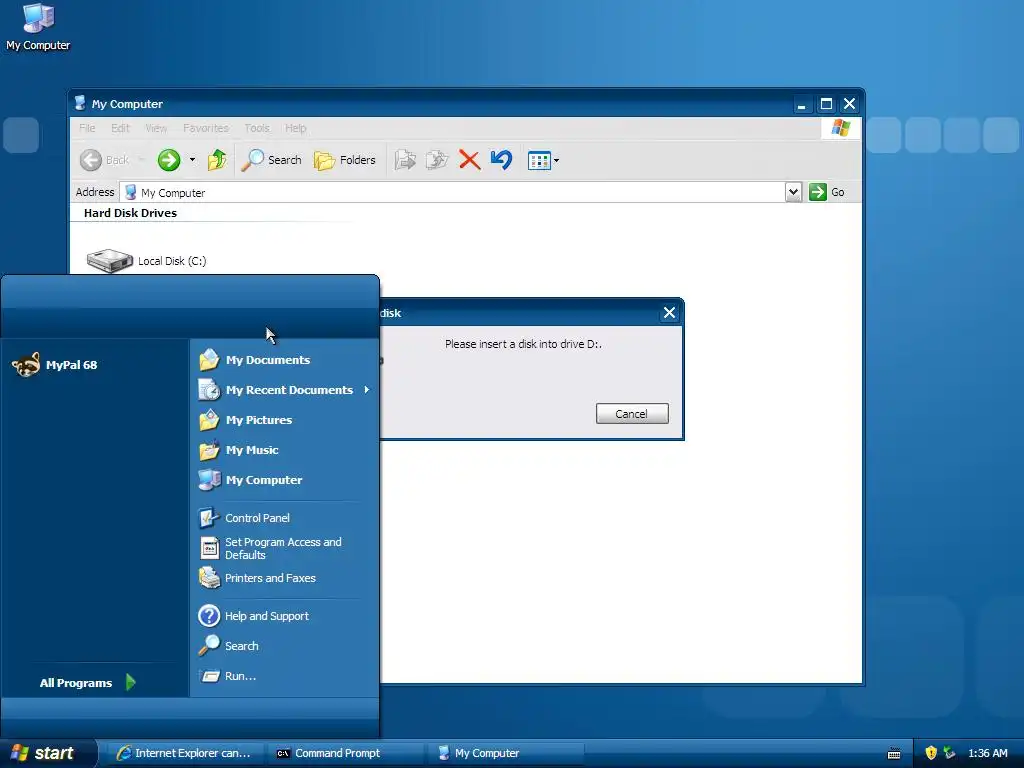
Task: Open Printers and Faxes
Action: (x=257, y=578)
